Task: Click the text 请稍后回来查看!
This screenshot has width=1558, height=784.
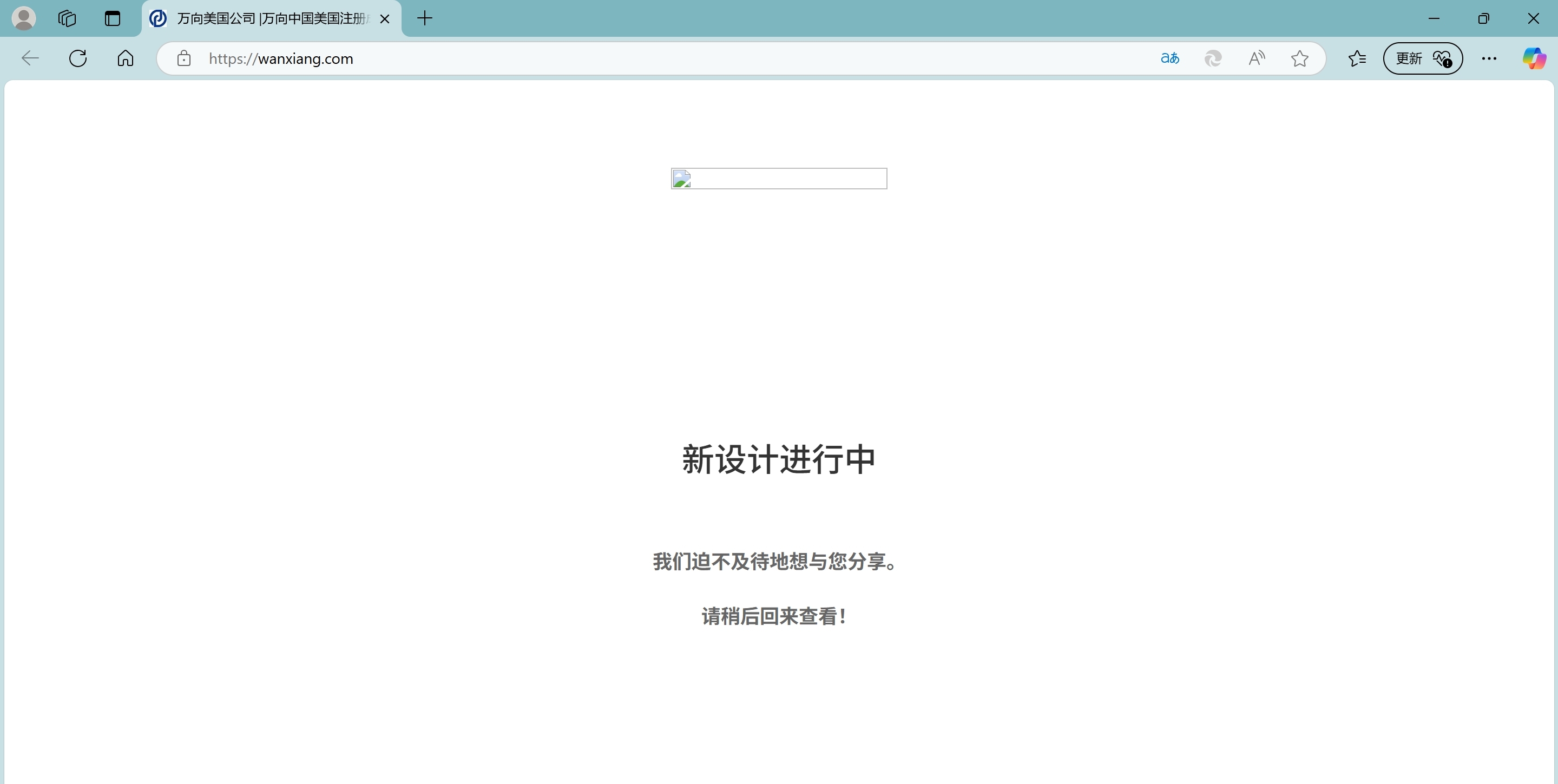Action: pos(774,616)
